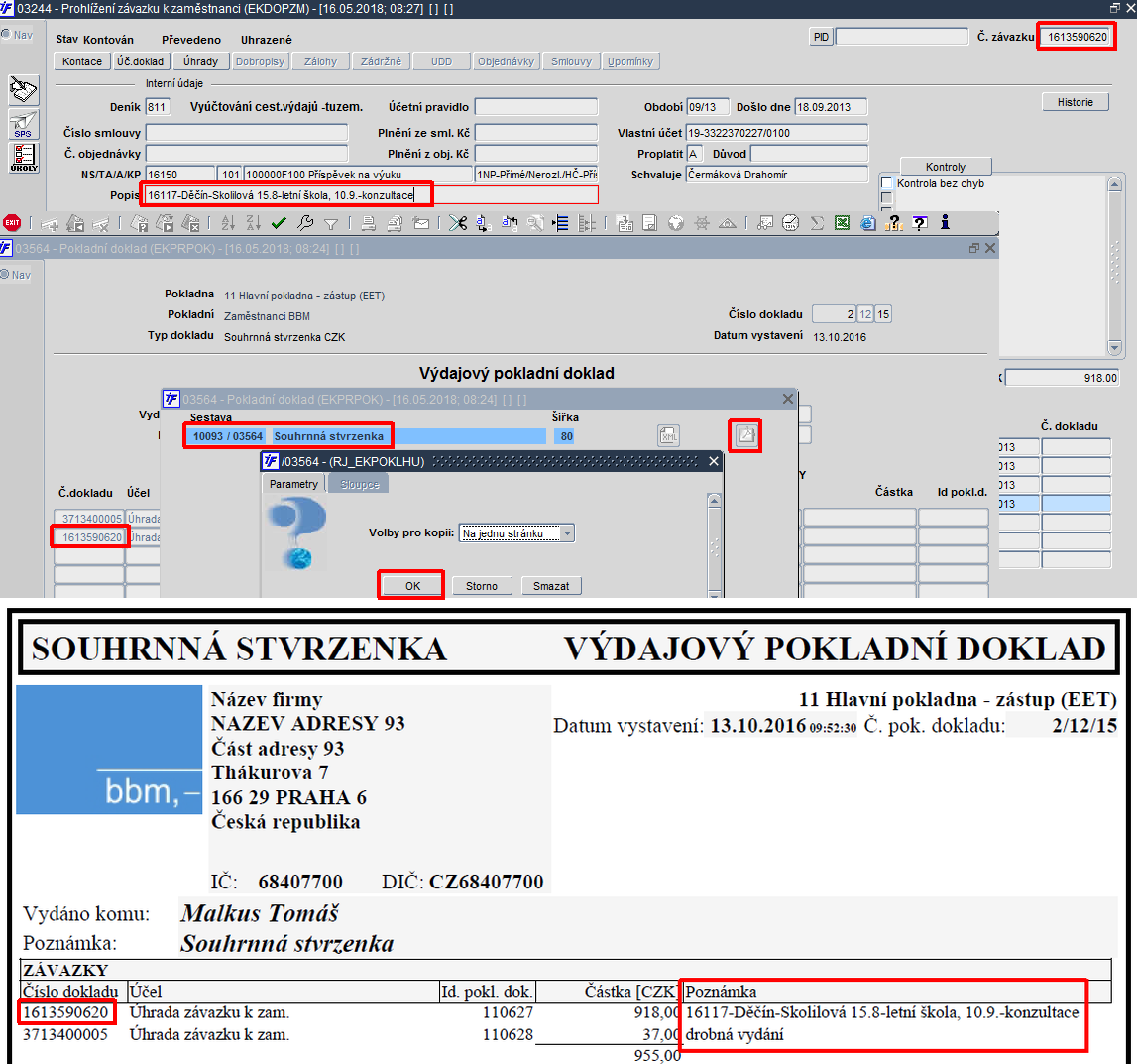Screen dimensions: 1137x1064
Task: Click the Došlo dne field 18.09.2013
Action: pos(831,107)
